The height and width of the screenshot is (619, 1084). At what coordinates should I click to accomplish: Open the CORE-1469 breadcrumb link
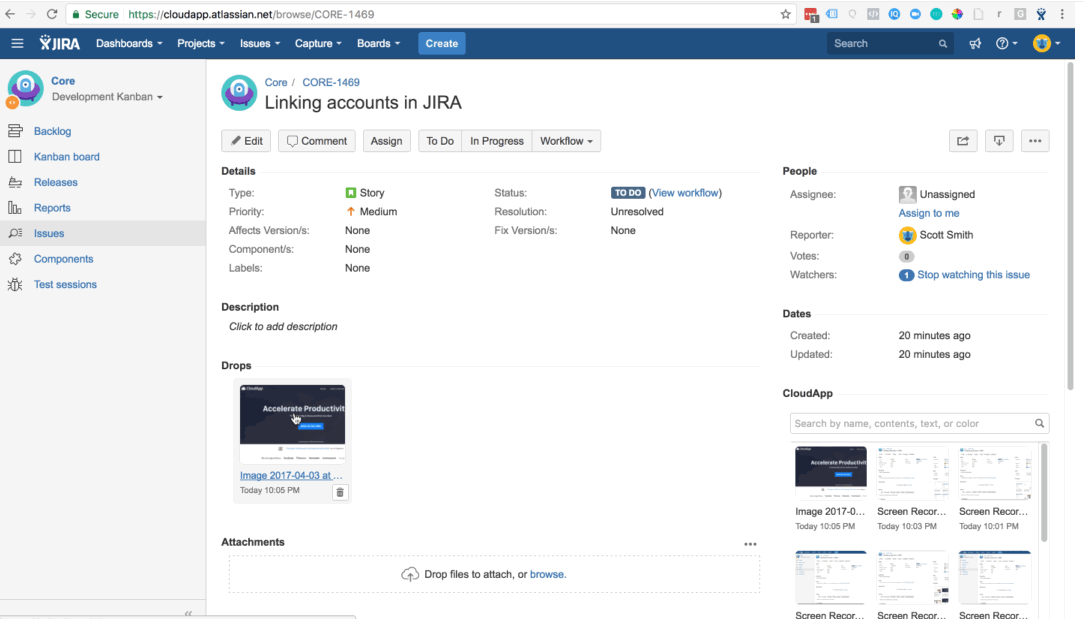(330, 82)
